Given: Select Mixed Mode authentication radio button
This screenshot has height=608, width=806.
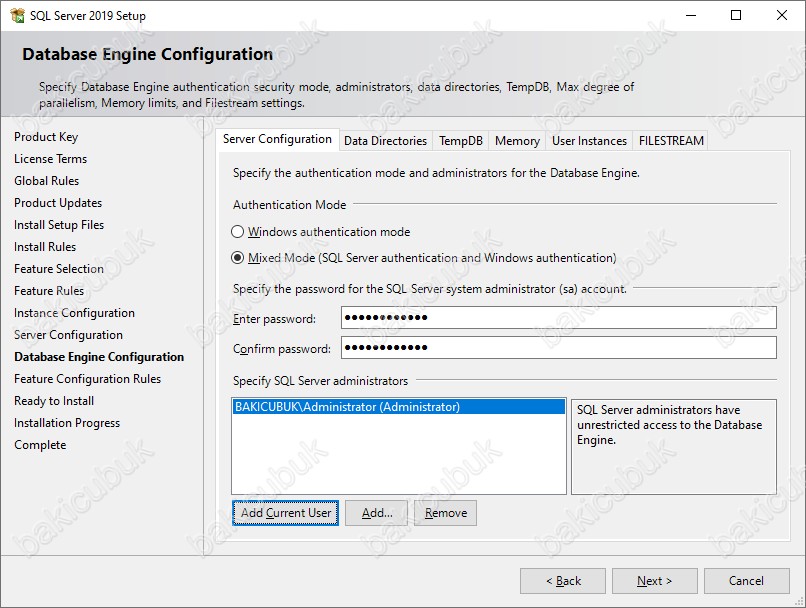Looking at the screenshot, I should click(237, 257).
